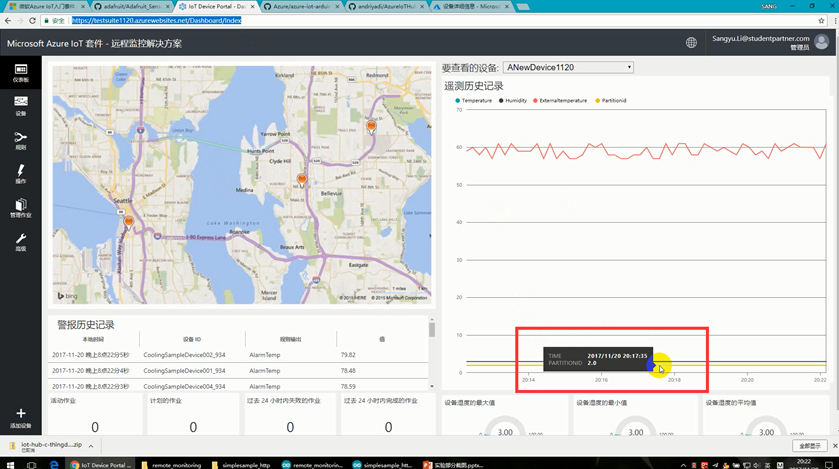Click the device max temperature gauge
Screen dimensions: 839x469
(505, 426)
